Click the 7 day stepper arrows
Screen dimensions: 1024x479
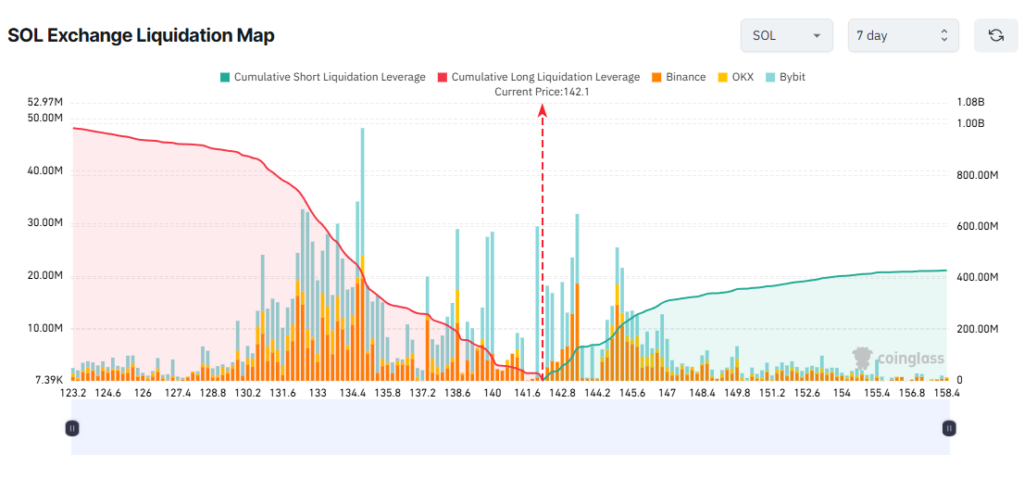(943, 35)
